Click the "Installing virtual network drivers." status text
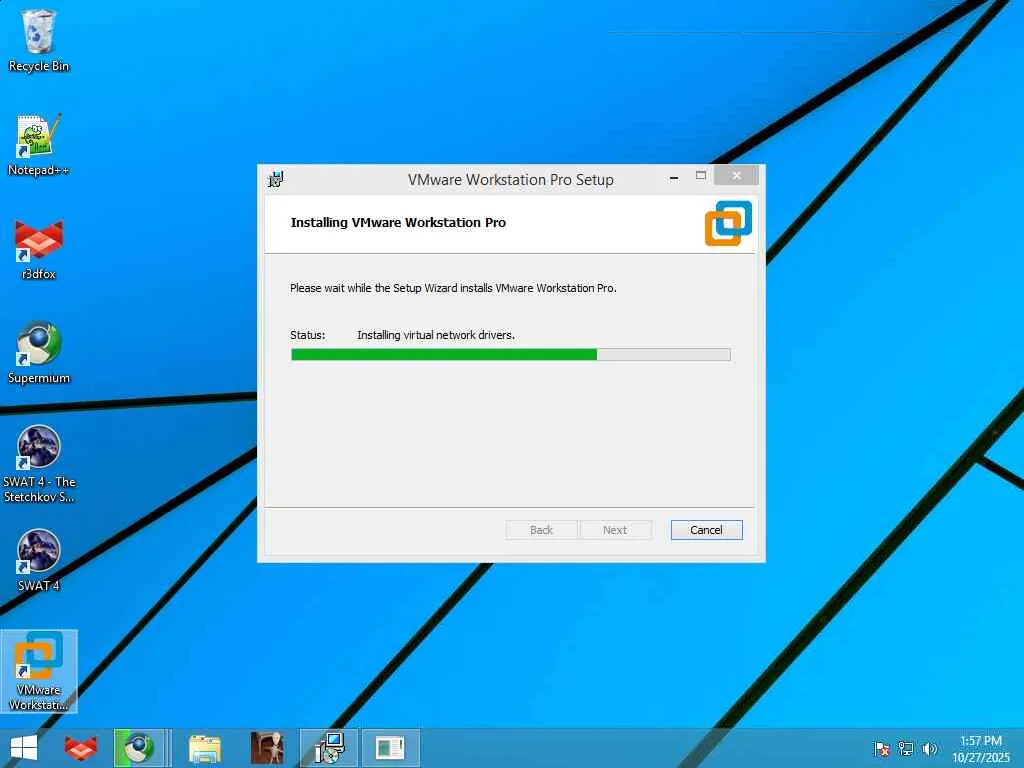Screen dimensions: 1024x768 436,335
